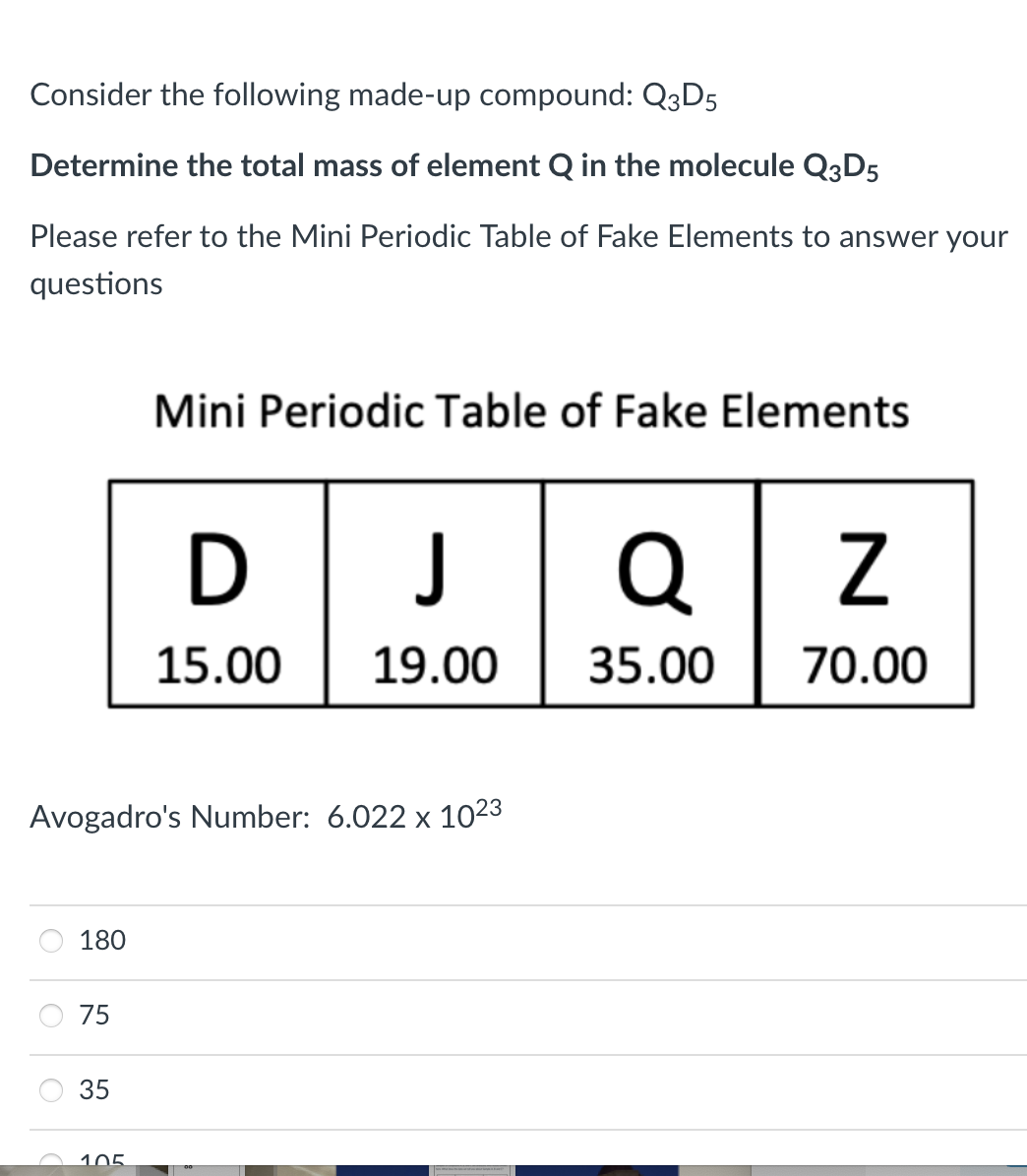The image size is (1027, 1176).
Task: Click the atomic mass value 35.00 under Q
Action: [651, 664]
